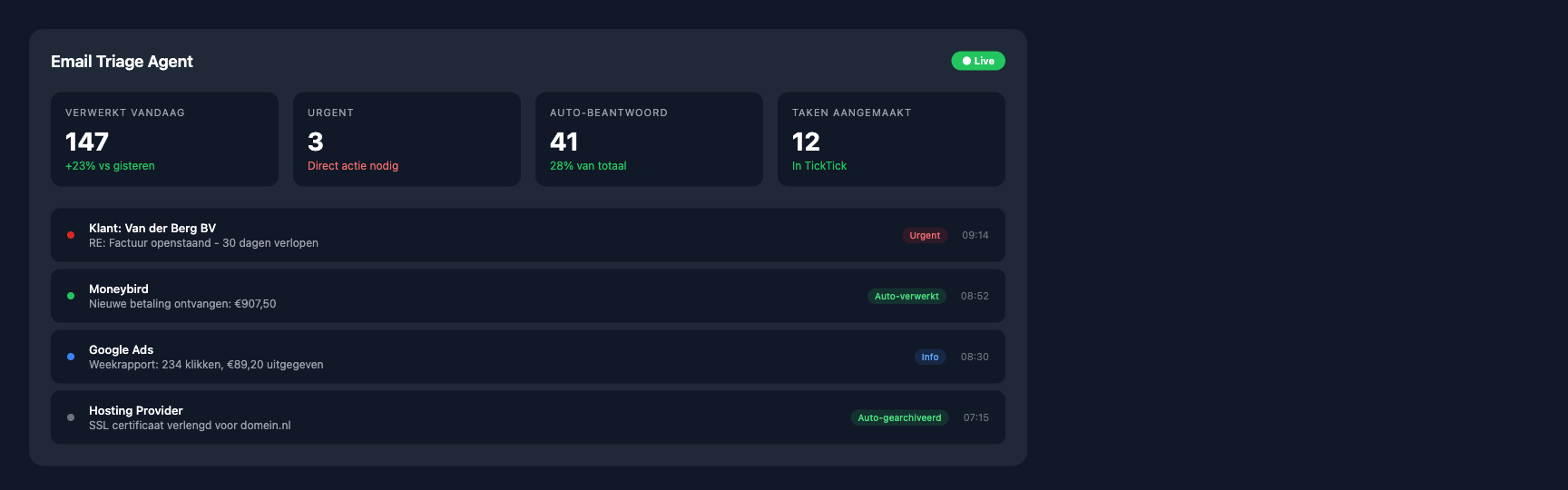Viewport: 1568px width, 490px height.
Task: Select the Auto-beantwoord stat card
Action: pos(649,139)
